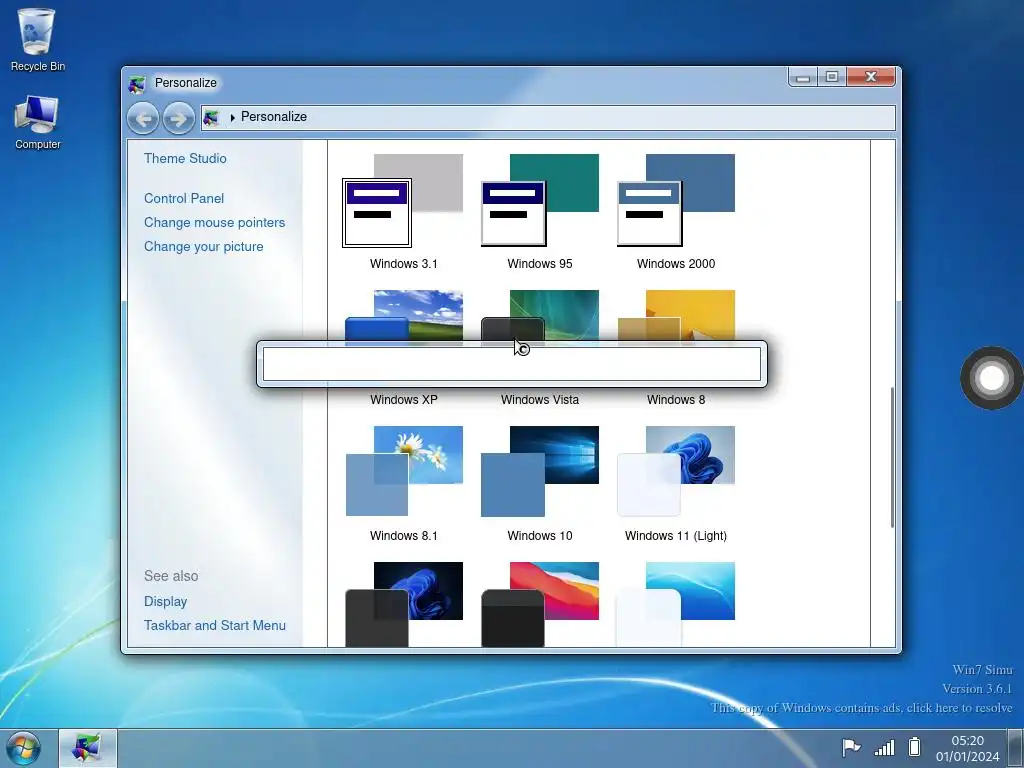
Task: Go back with the Back arrow button
Action: [x=143, y=118]
